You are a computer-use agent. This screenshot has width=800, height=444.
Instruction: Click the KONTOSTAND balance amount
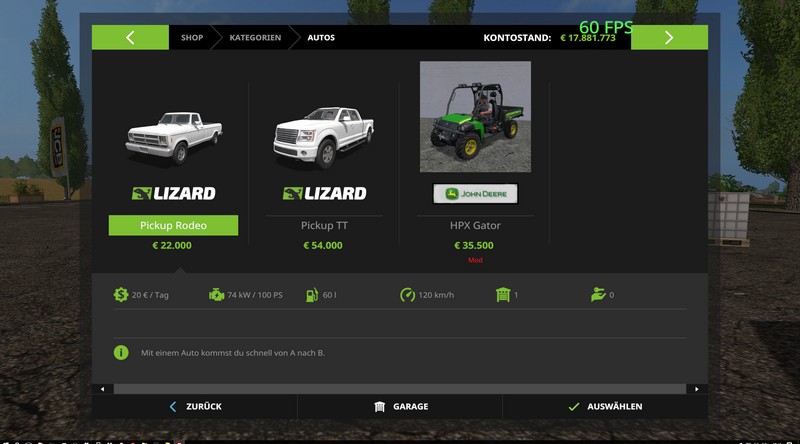pyautogui.click(x=588, y=38)
